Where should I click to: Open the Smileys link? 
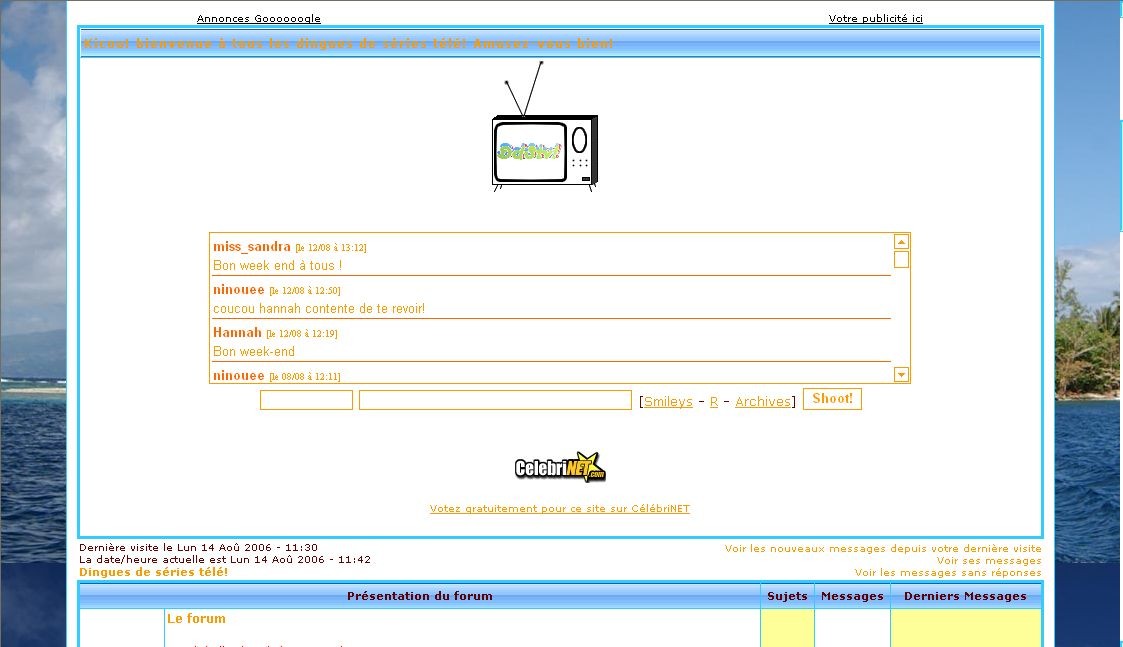coord(668,402)
